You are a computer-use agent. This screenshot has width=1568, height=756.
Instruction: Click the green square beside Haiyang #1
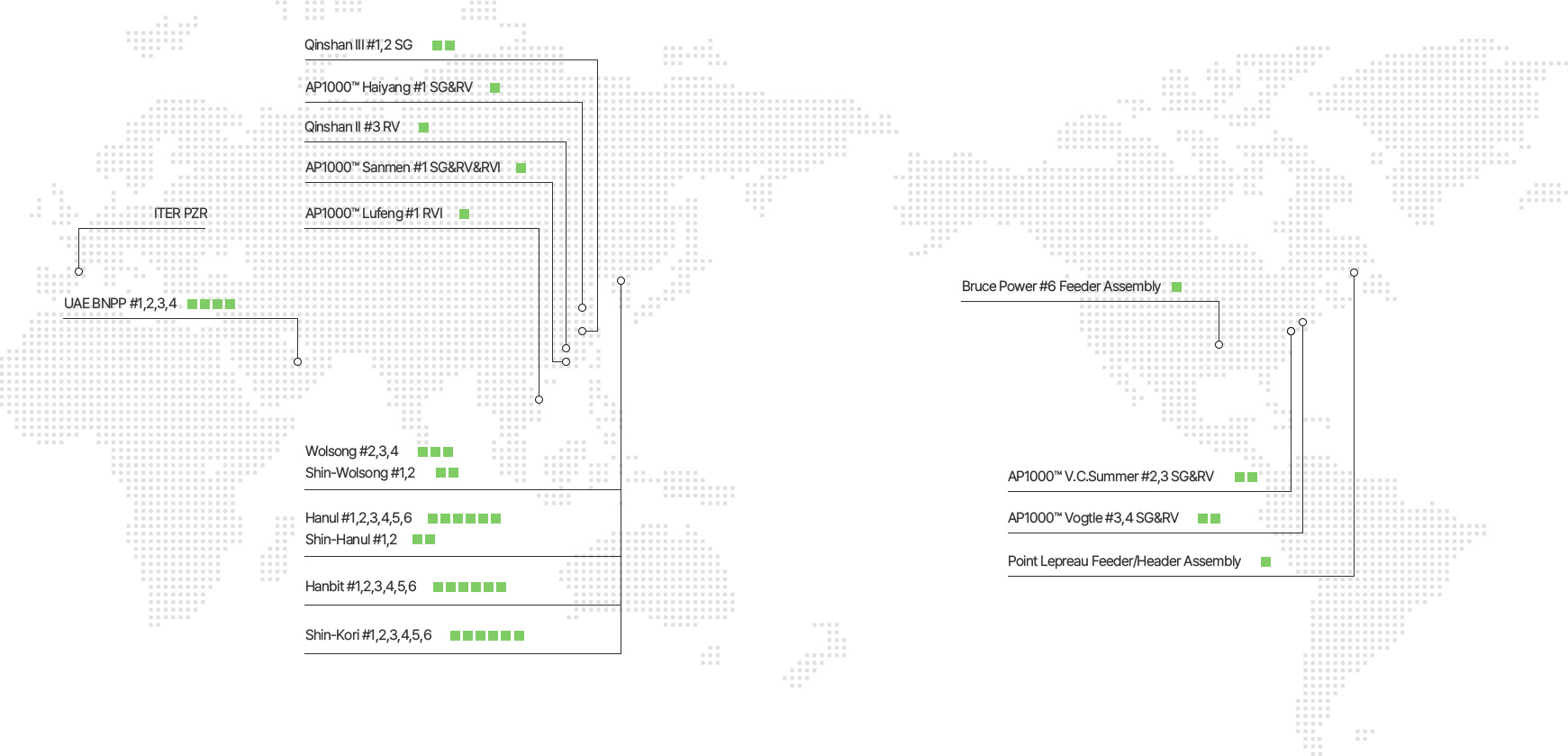pyautogui.click(x=495, y=87)
